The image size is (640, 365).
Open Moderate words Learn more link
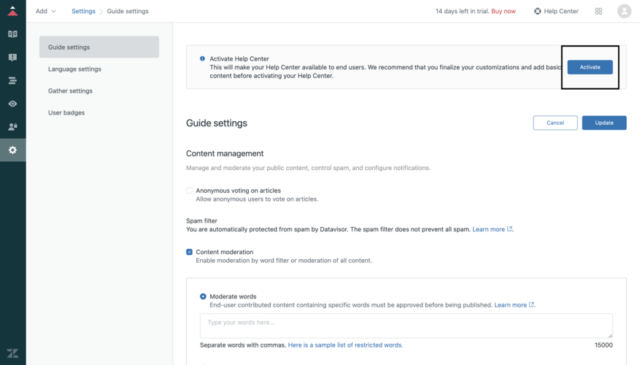pyautogui.click(x=514, y=305)
